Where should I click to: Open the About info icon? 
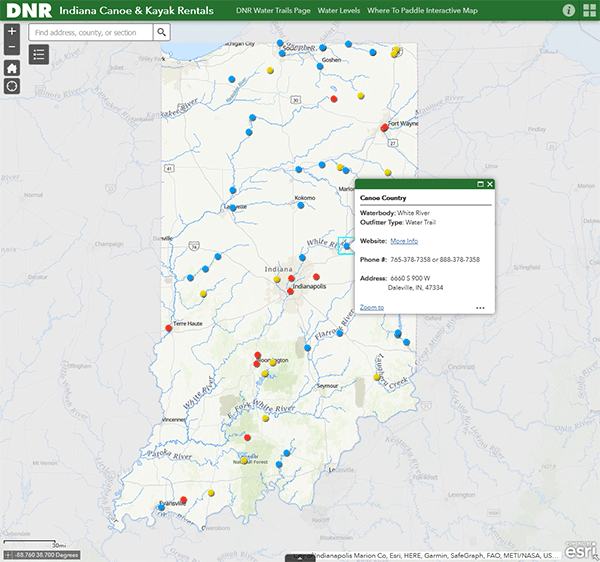tap(568, 10)
